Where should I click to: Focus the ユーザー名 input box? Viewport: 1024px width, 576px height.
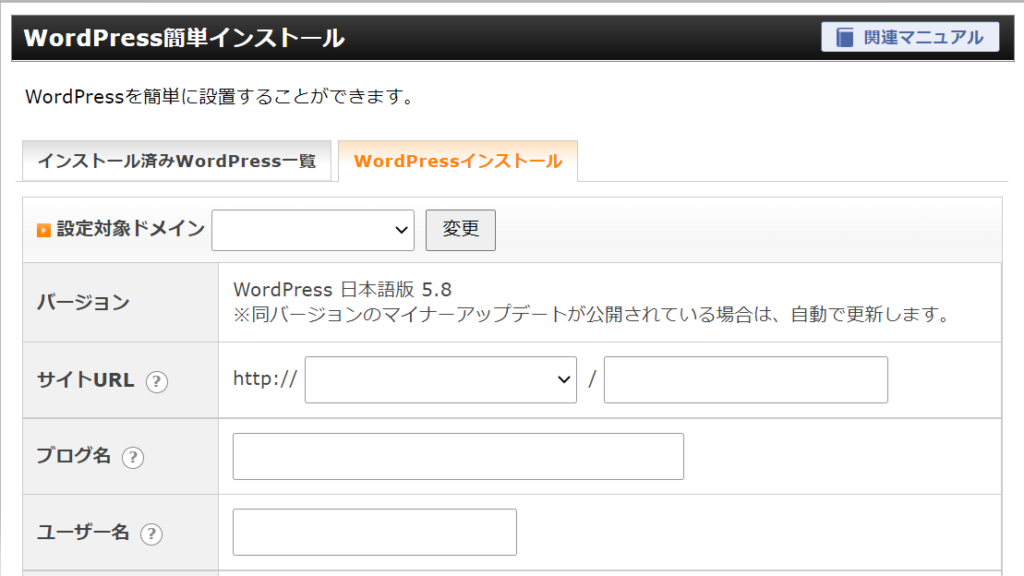tap(374, 532)
